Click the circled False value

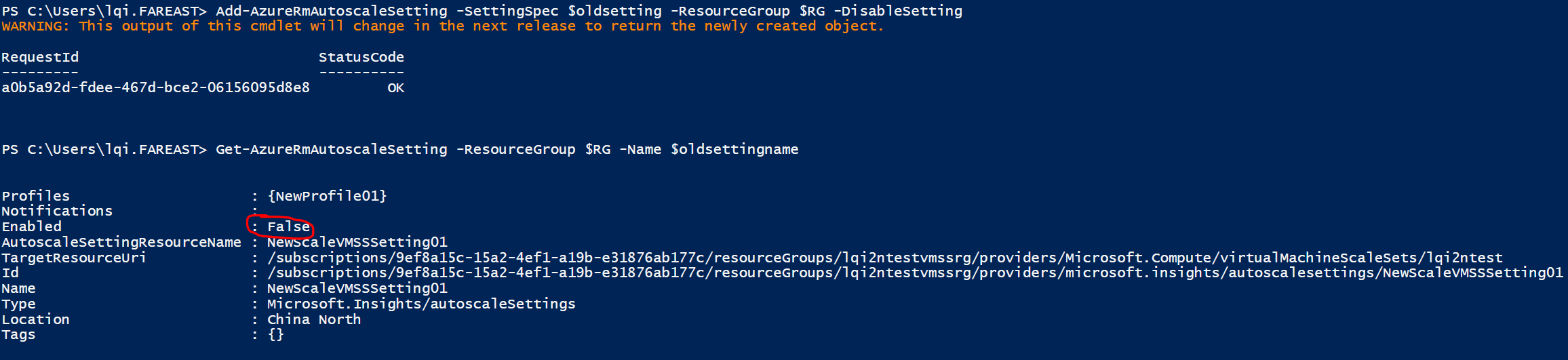pos(288,227)
